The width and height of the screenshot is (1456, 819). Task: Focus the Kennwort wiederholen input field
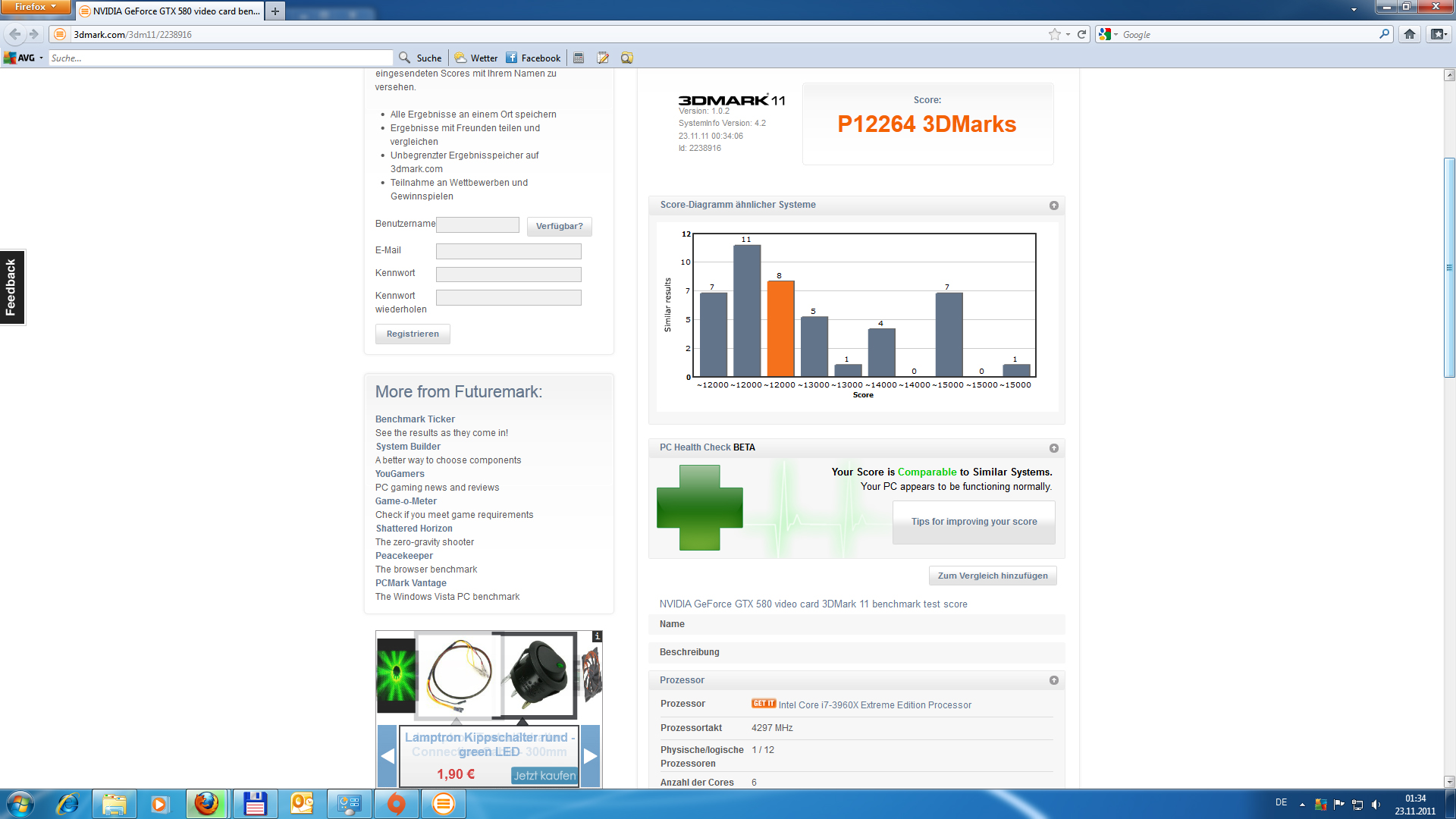pyautogui.click(x=509, y=297)
